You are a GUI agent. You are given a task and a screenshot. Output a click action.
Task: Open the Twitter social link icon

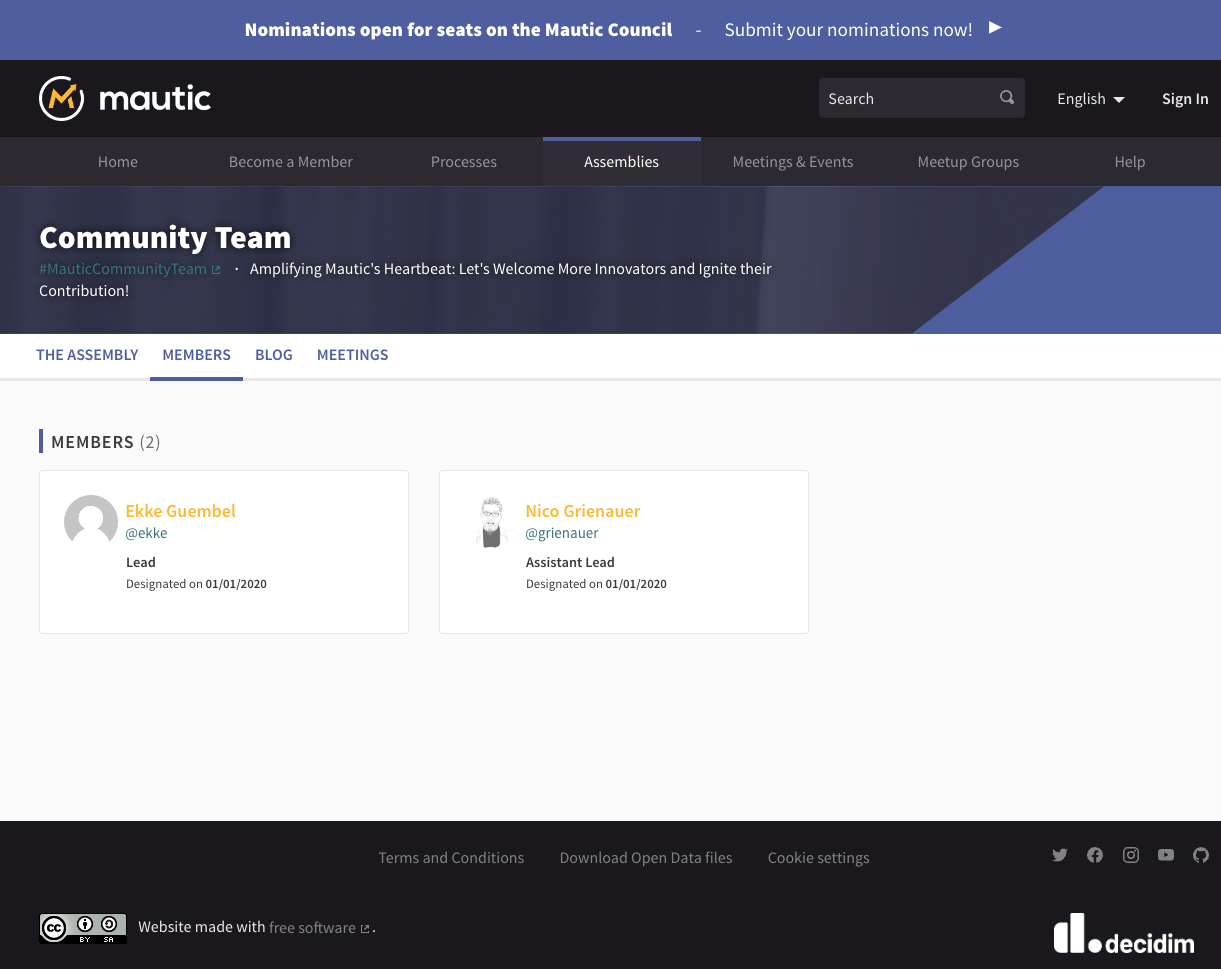click(x=1060, y=855)
